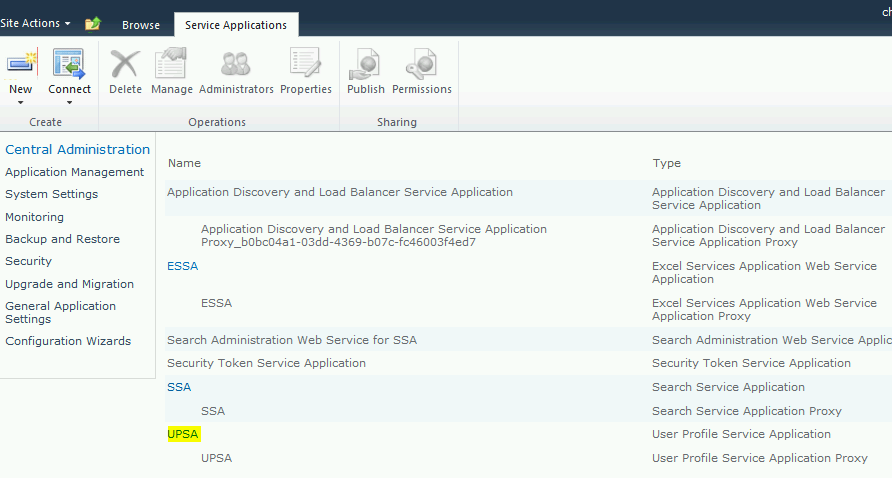This screenshot has width=892, height=478.
Task: Open the SSA Search Service Application link
Action: (179, 387)
